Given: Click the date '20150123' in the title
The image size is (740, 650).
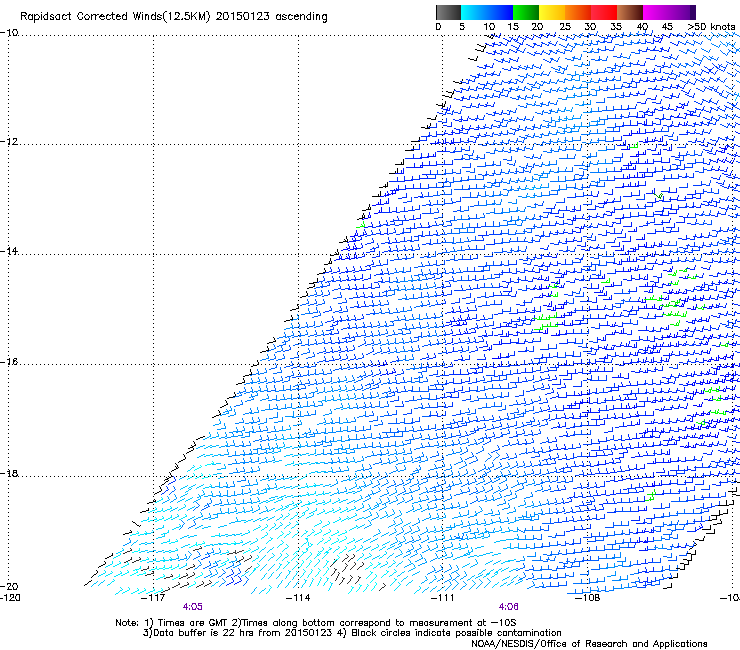Looking at the screenshot, I should (x=243, y=16).
